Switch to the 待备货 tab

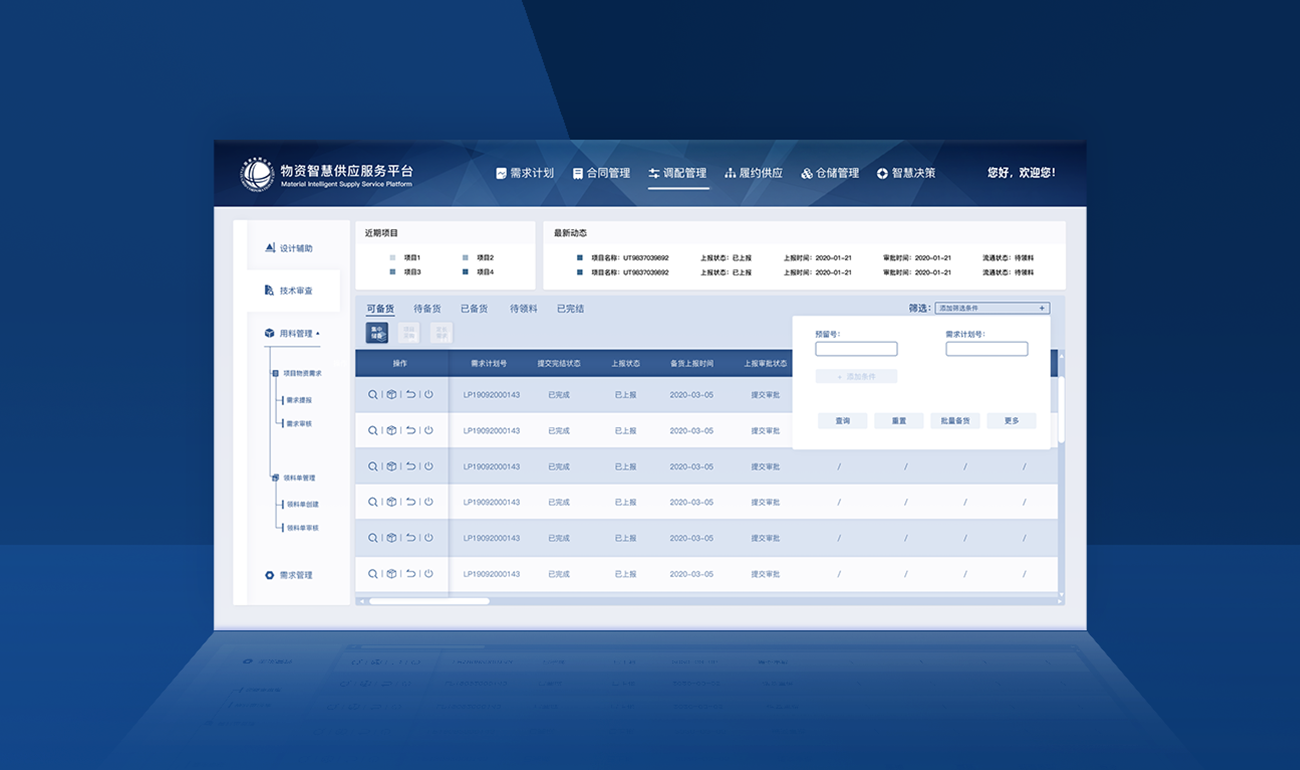pos(427,309)
